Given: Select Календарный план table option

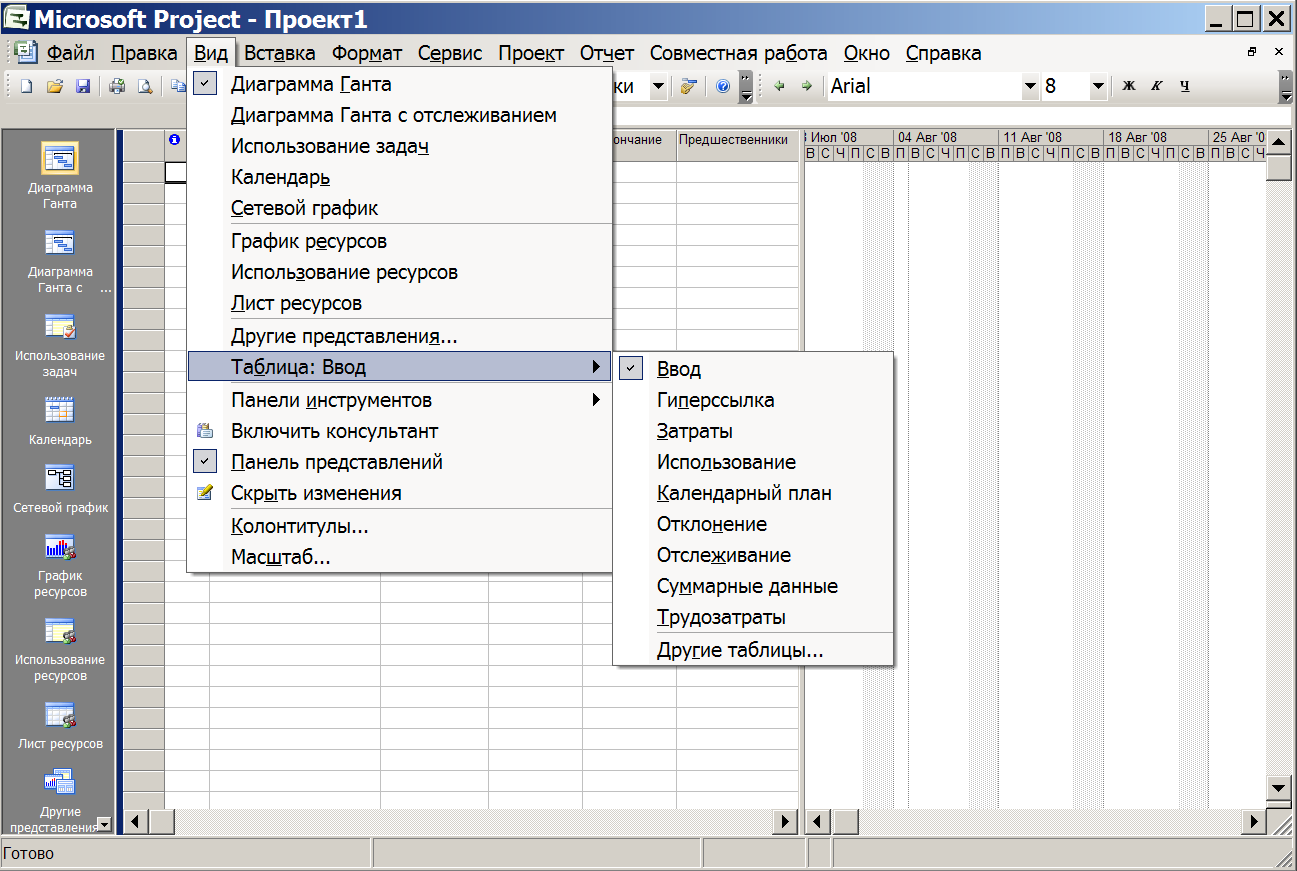Looking at the screenshot, I should [x=753, y=493].
